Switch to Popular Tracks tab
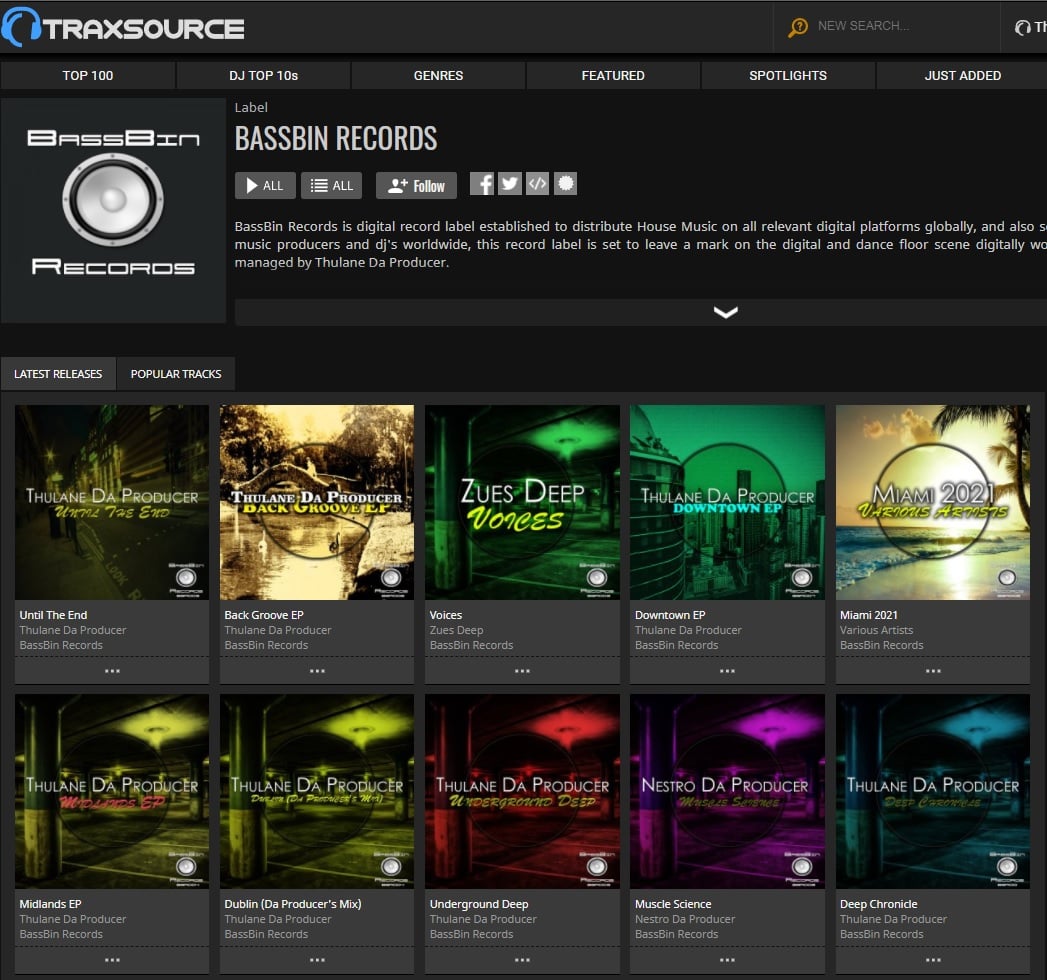Screen dimensions: 1047x980 click(176, 374)
